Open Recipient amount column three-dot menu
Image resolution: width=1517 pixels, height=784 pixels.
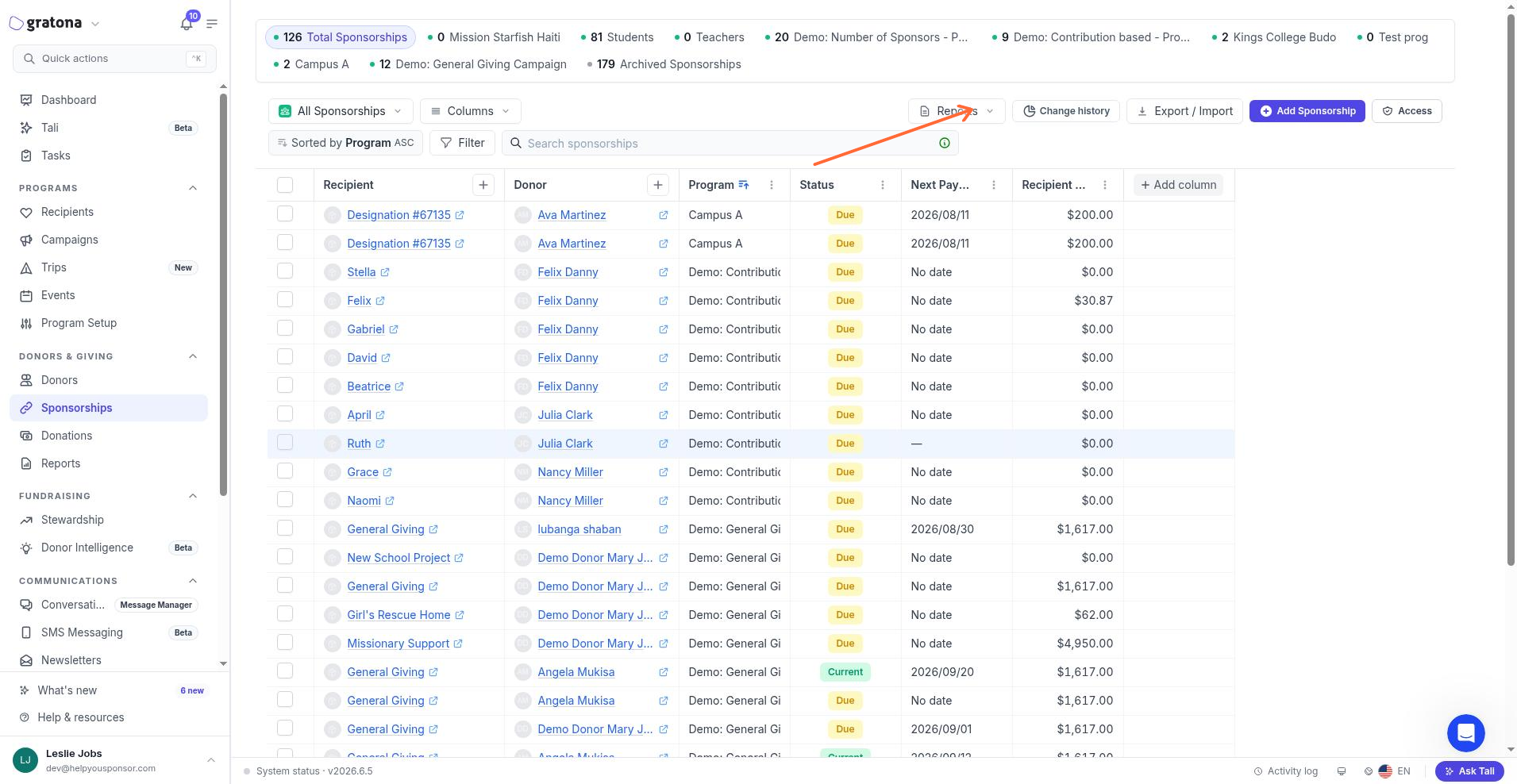pos(1105,185)
